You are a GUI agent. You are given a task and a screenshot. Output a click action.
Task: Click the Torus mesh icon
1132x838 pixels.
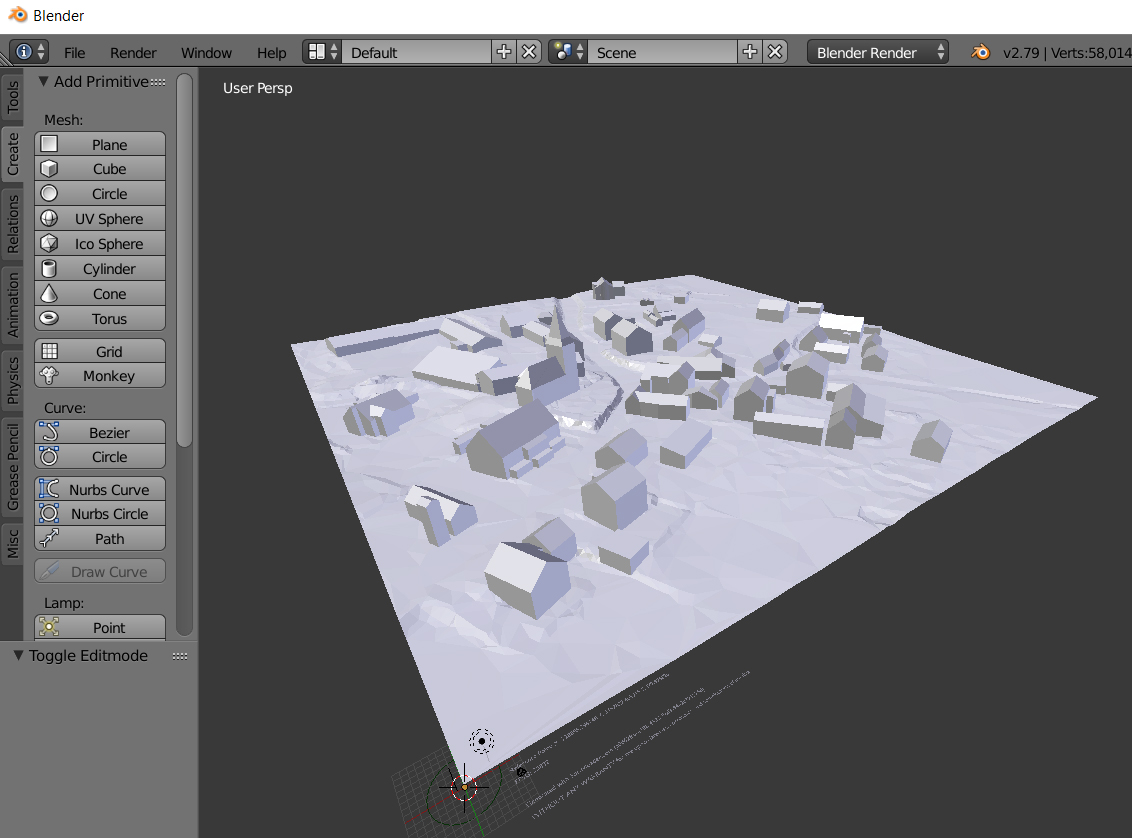coord(49,319)
